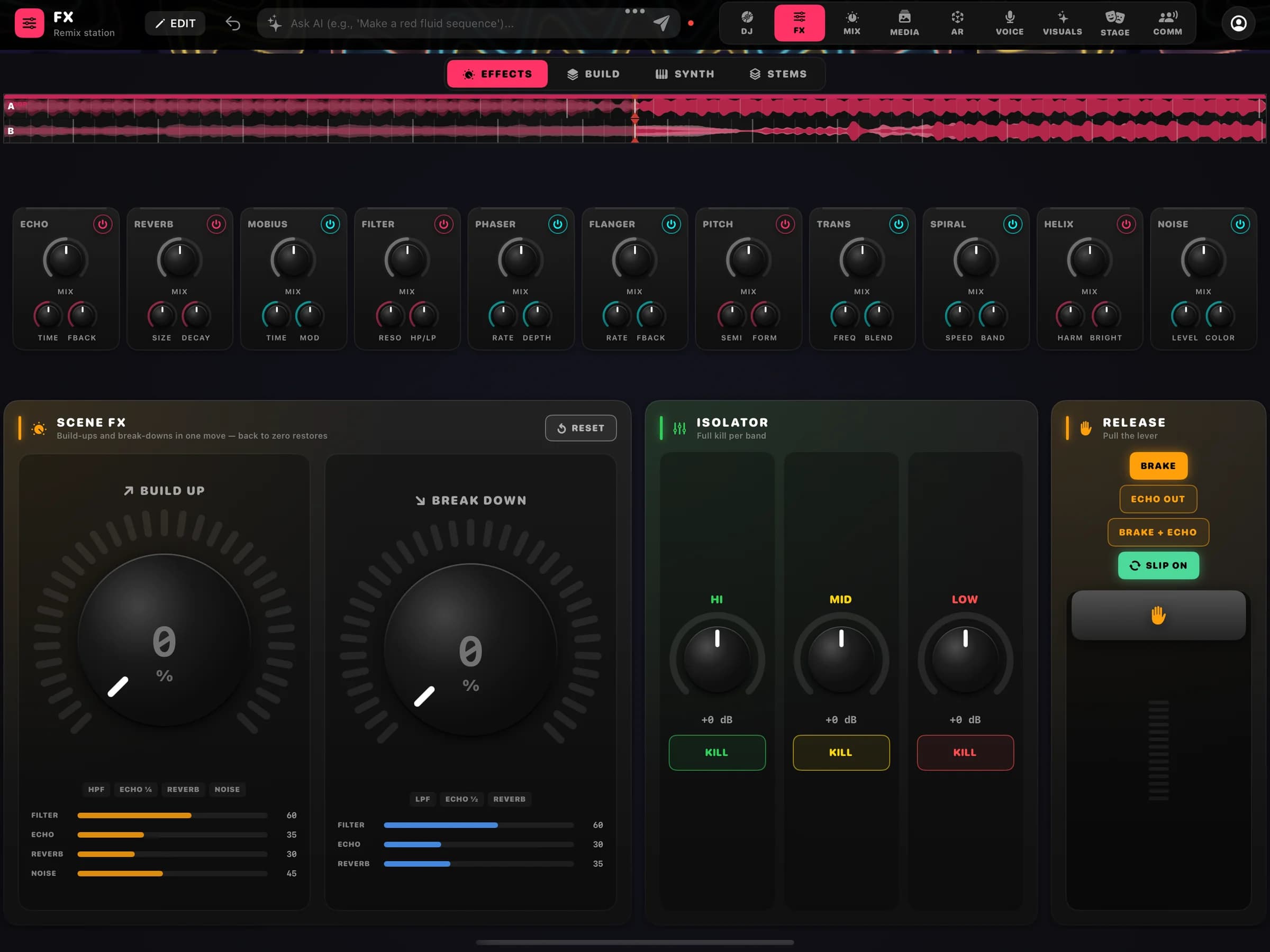Switch to the SYNTH tab
Viewport: 1270px width, 952px height.
pyautogui.click(x=685, y=74)
